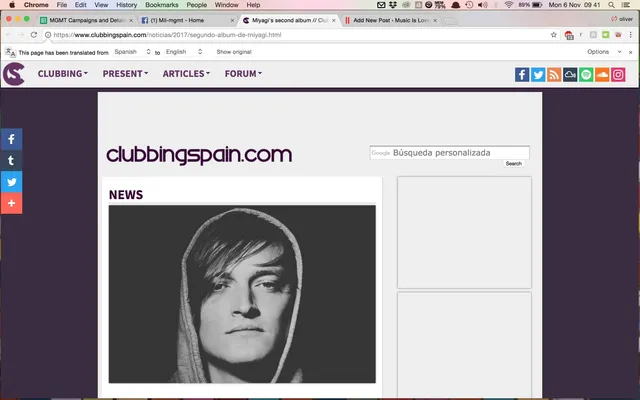Click the Search button under search box
This screenshot has width=640, height=400.
pos(513,163)
